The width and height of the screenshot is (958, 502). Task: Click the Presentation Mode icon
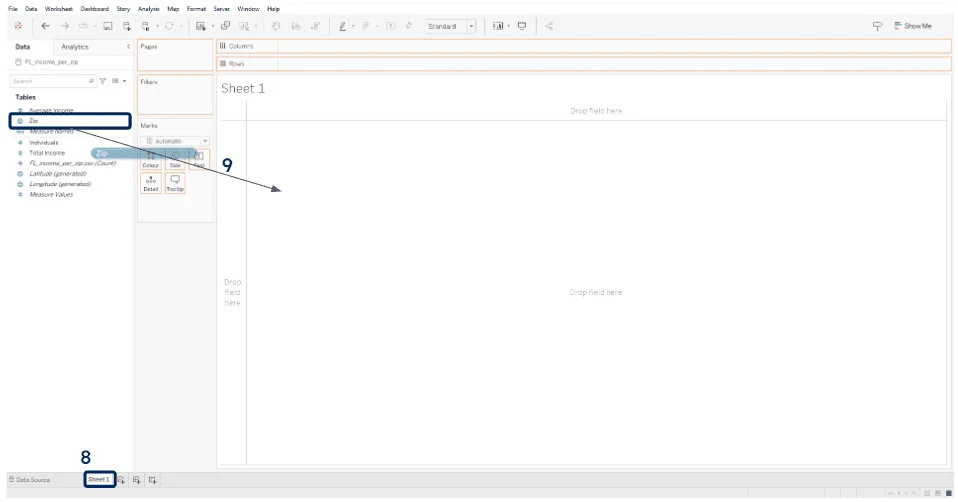[x=522, y=26]
